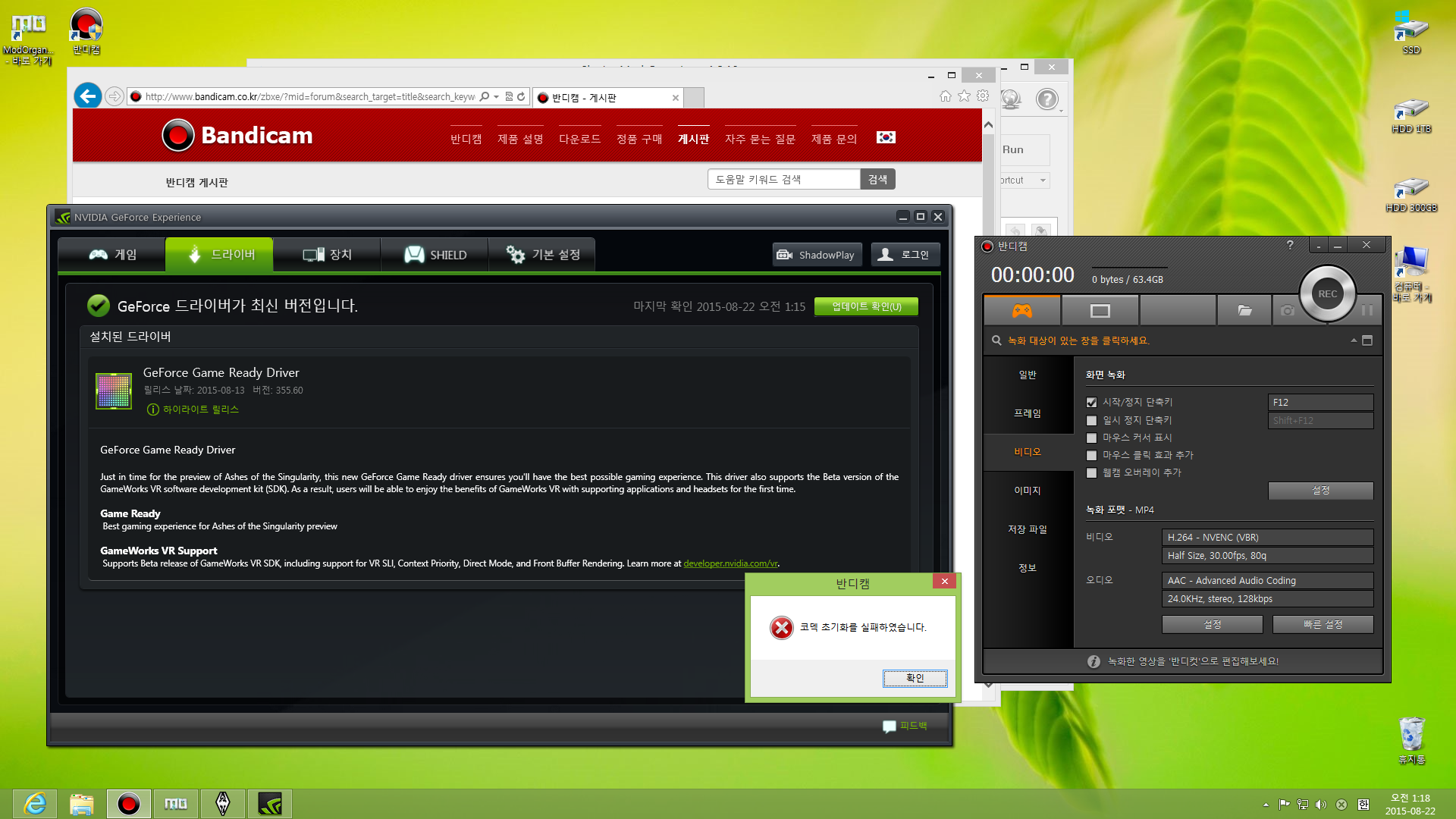Select Bandicam game recording mode gamepad icon

1022,310
